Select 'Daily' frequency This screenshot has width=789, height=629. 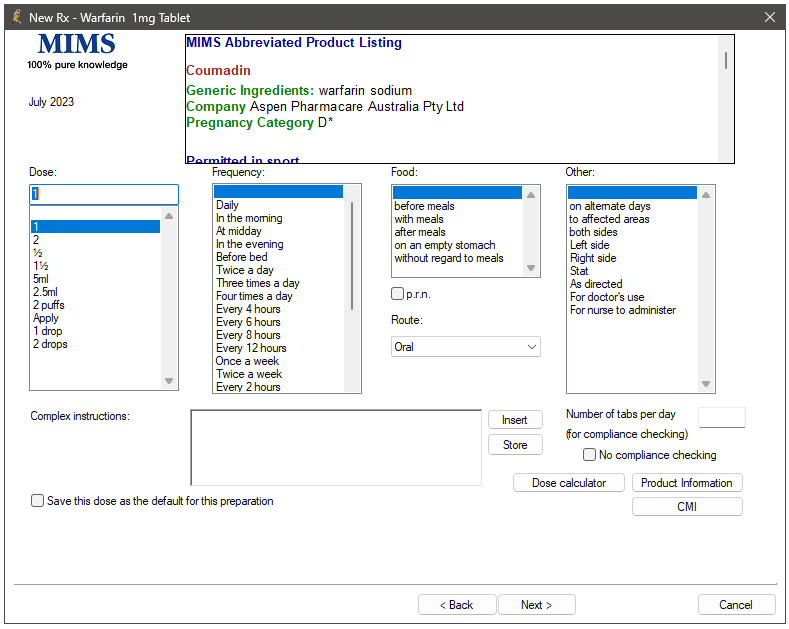pyautogui.click(x=278, y=205)
